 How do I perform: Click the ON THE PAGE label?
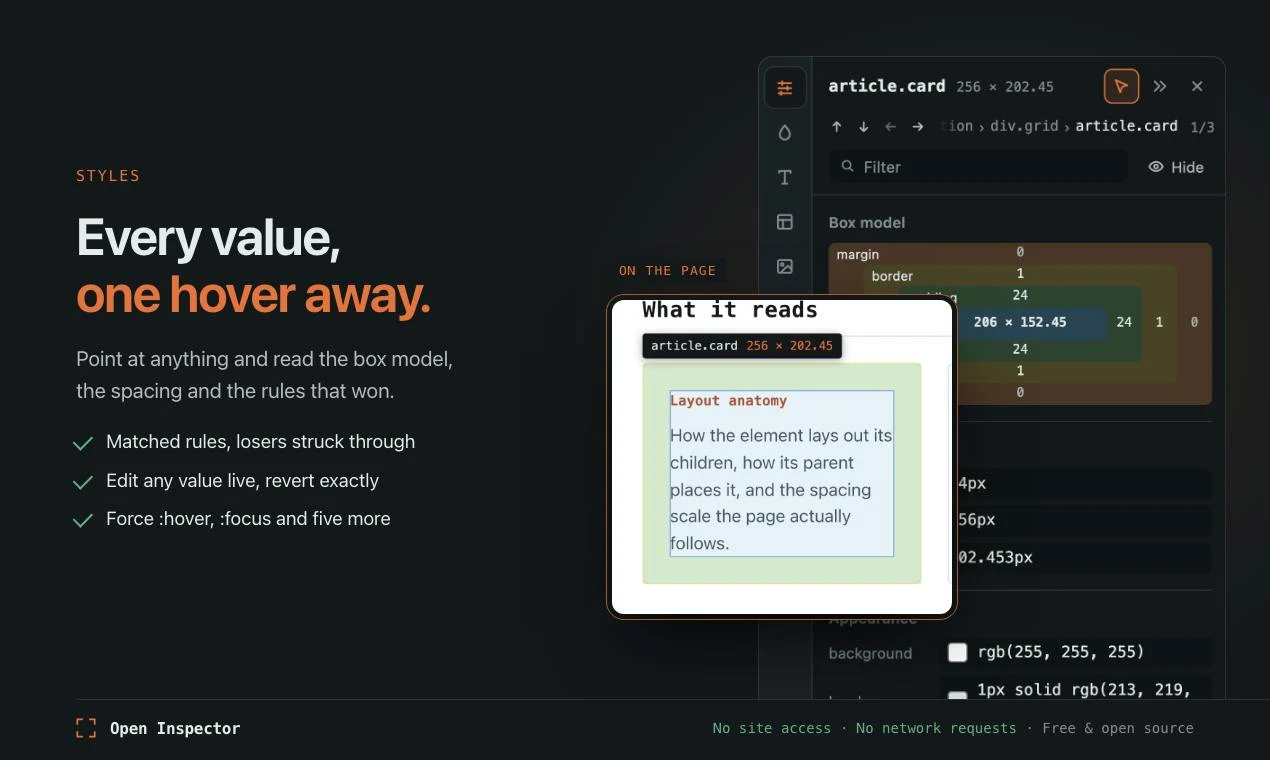pyautogui.click(x=667, y=270)
